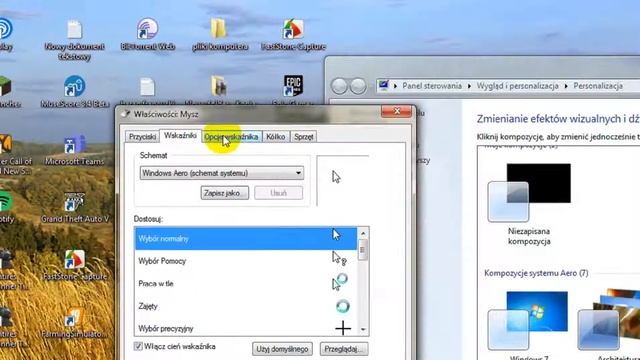Open the Schemat dropdown Windows Aero
The width and height of the screenshot is (640, 360).
pos(222,173)
